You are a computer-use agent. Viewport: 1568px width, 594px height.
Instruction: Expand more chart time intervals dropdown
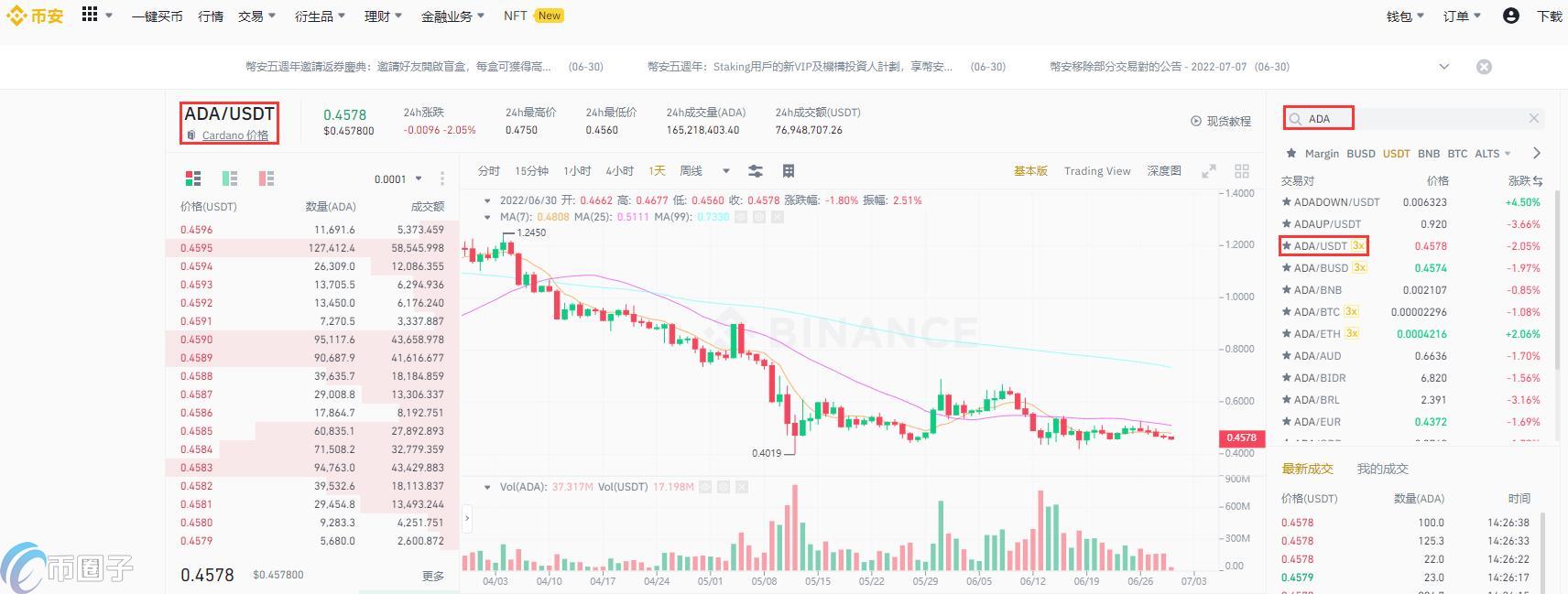coord(726,171)
